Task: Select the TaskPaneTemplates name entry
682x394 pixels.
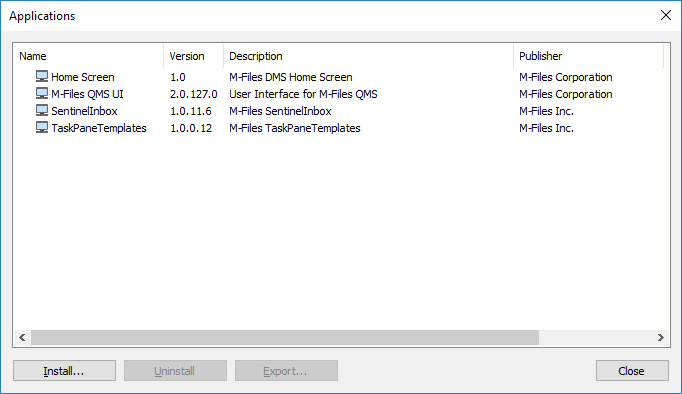Action: [99, 128]
